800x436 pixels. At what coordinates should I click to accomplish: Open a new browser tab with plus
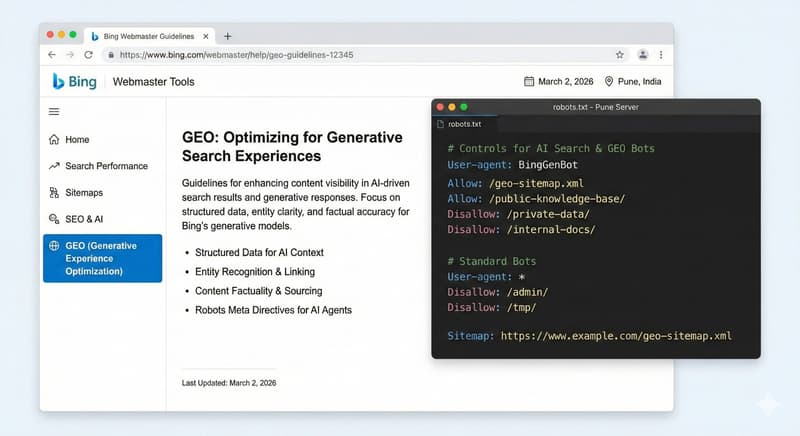[228, 35]
